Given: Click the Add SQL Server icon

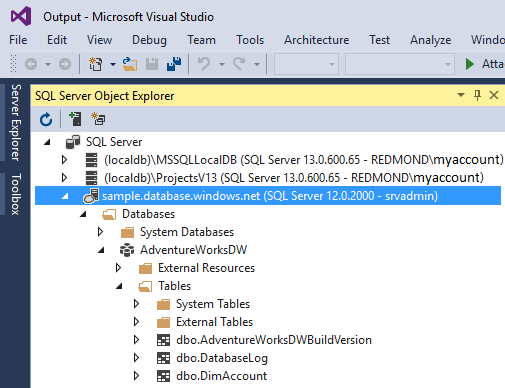Looking at the screenshot, I should 75,119.
